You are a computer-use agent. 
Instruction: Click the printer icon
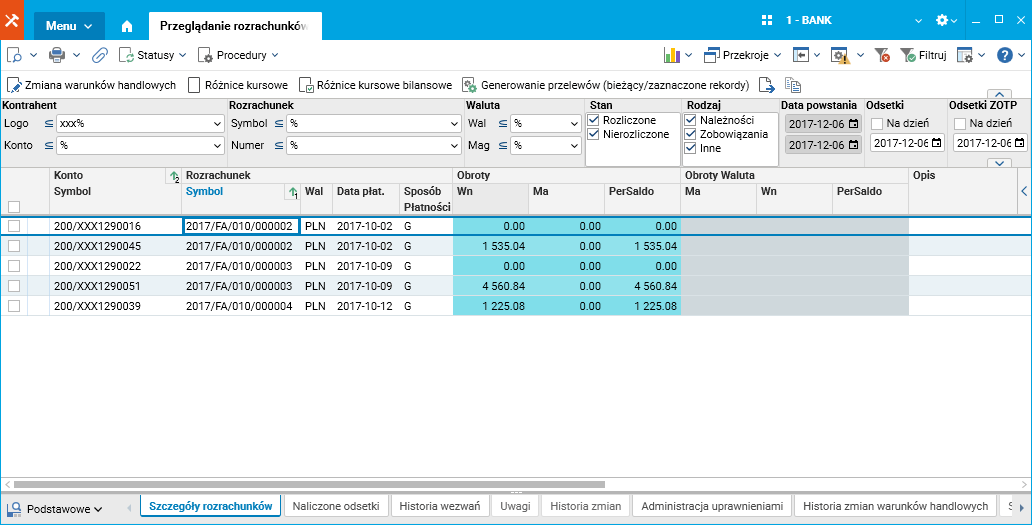click(57, 55)
